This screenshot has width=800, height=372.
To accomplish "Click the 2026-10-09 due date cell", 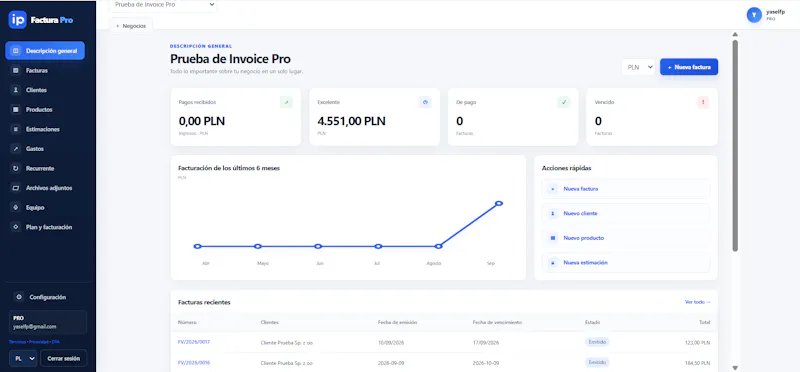I will point(486,363).
